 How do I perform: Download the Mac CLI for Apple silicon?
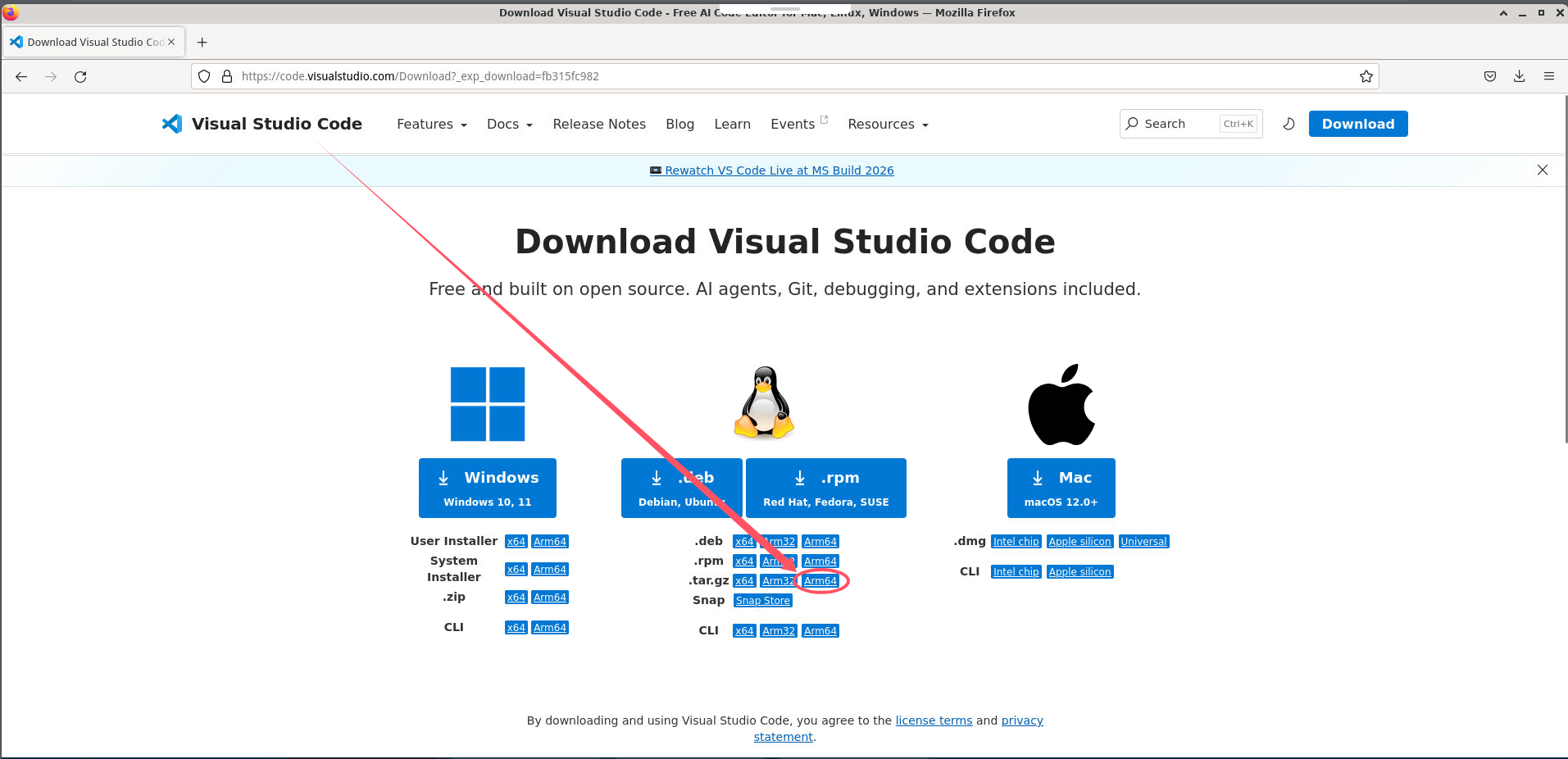tap(1080, 572)
